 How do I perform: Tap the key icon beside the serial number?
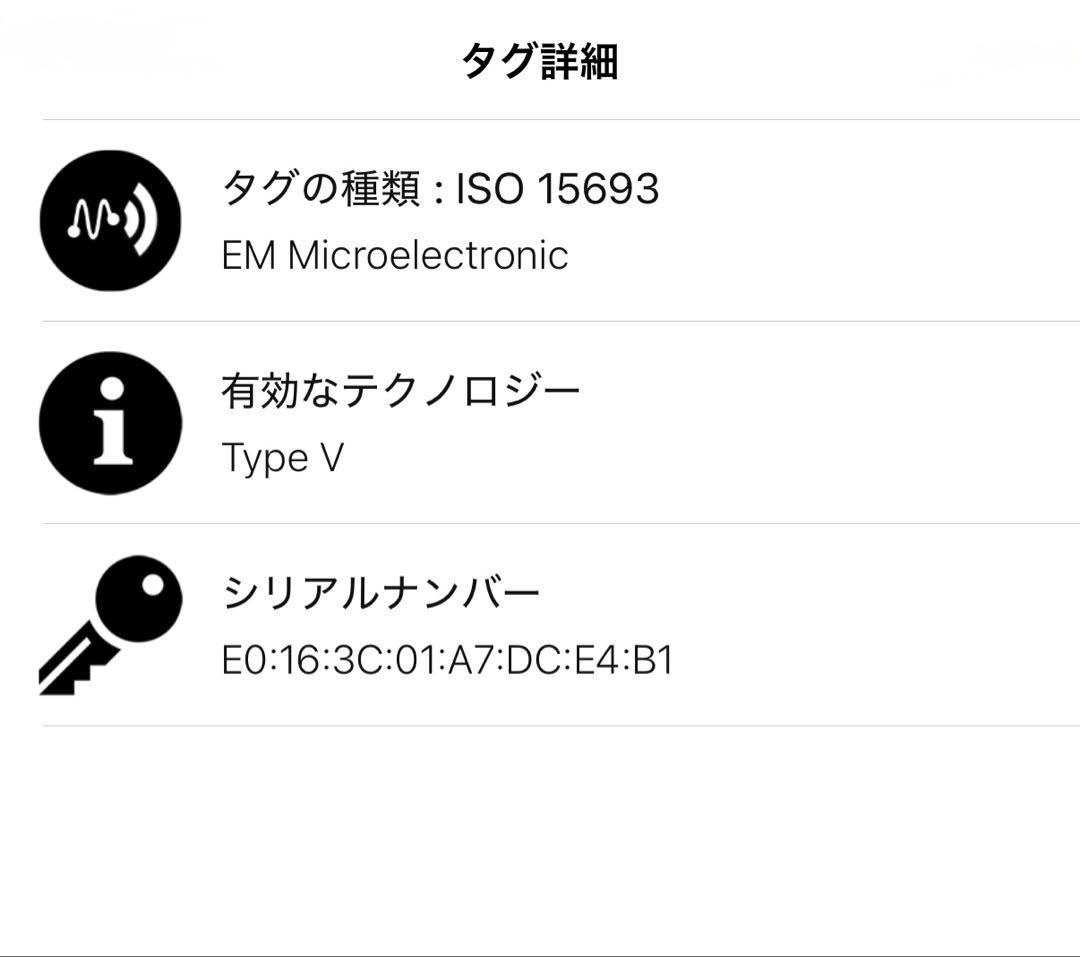coord(110,624)
